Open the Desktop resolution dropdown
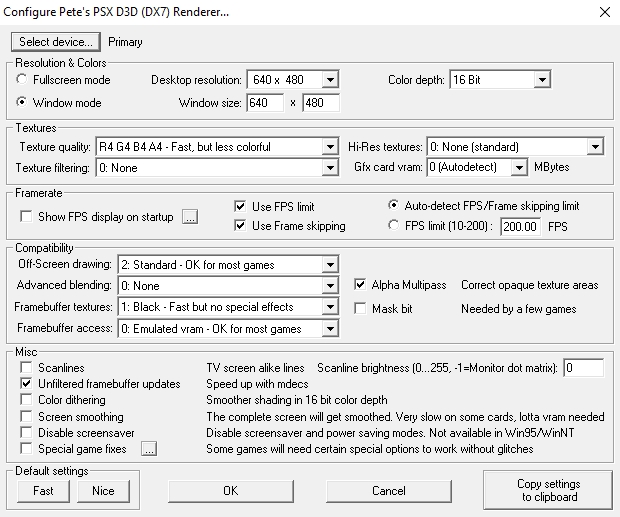 [293, 80]
